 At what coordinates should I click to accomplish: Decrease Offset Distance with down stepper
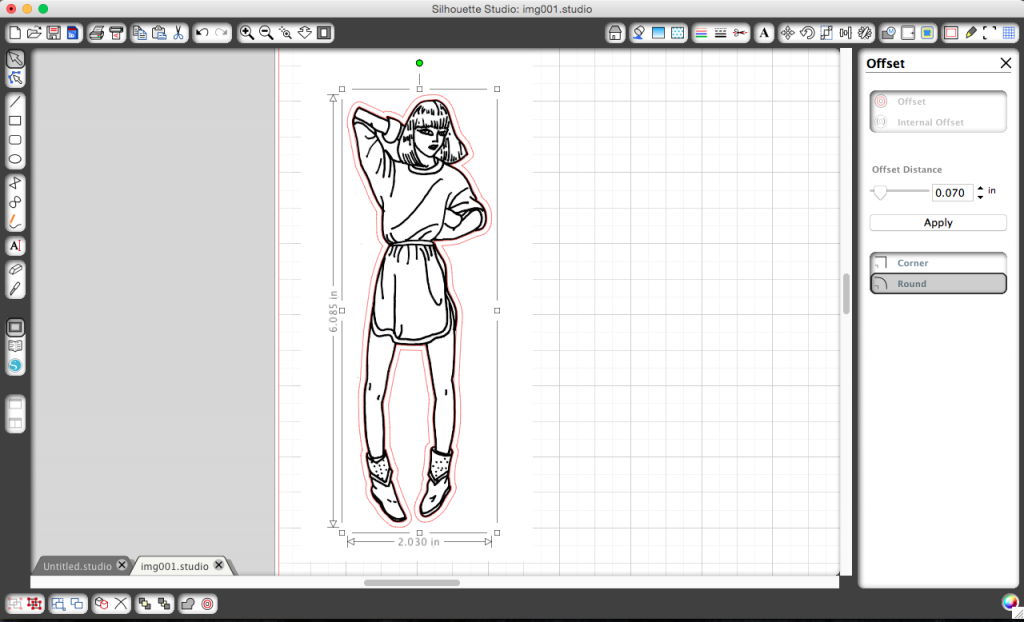[x=980, y=197]
